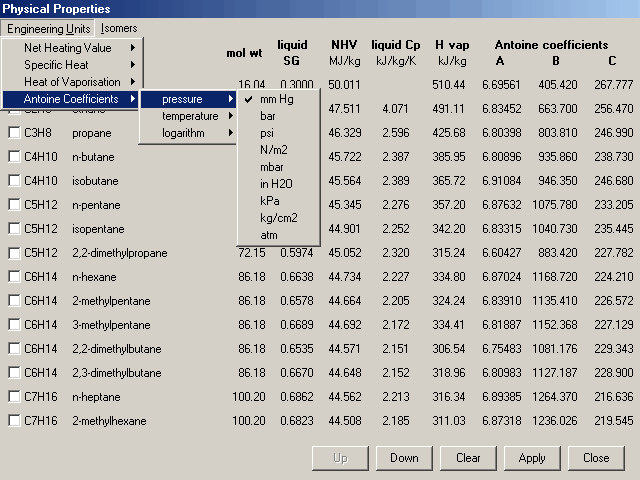Enable the n-hexane checkbox

pyautogui.click(x=14, y=276)
